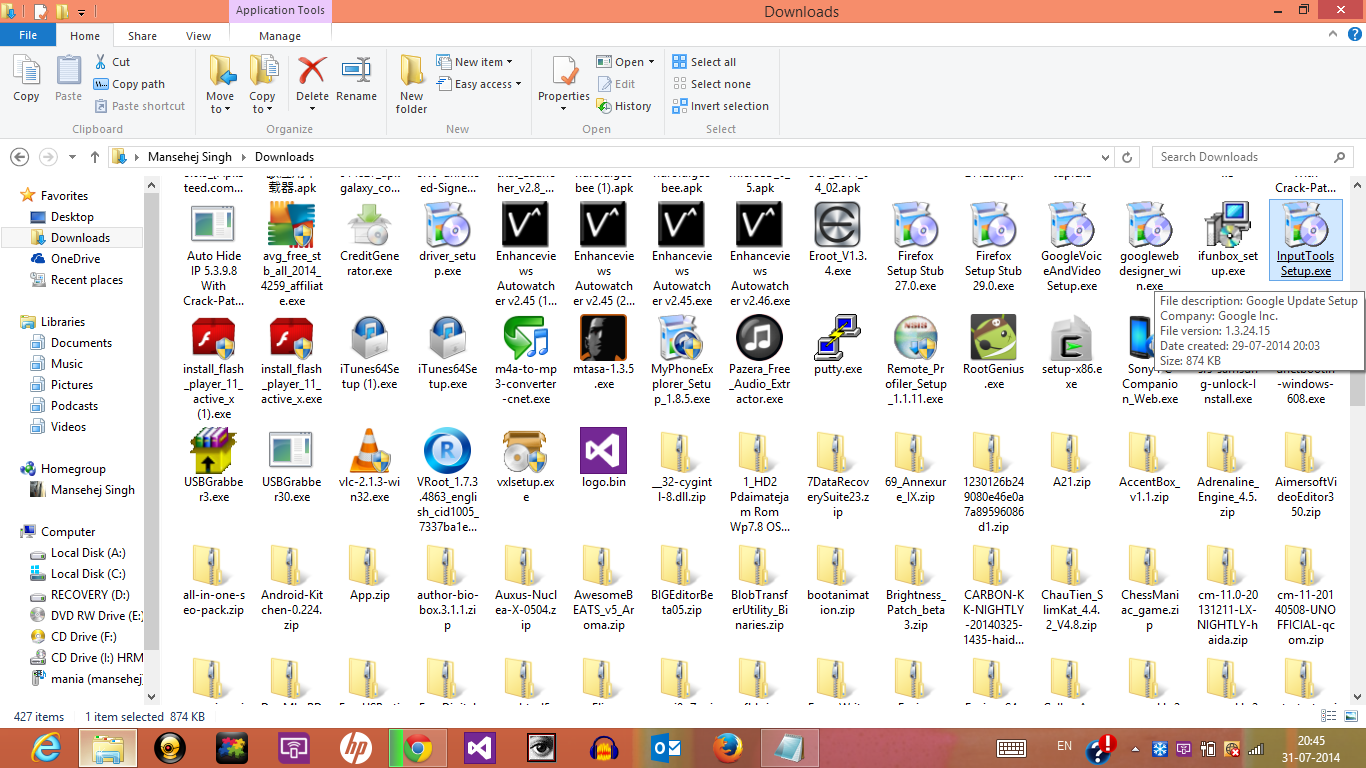Click the Copy path button

tap(129, 84)
